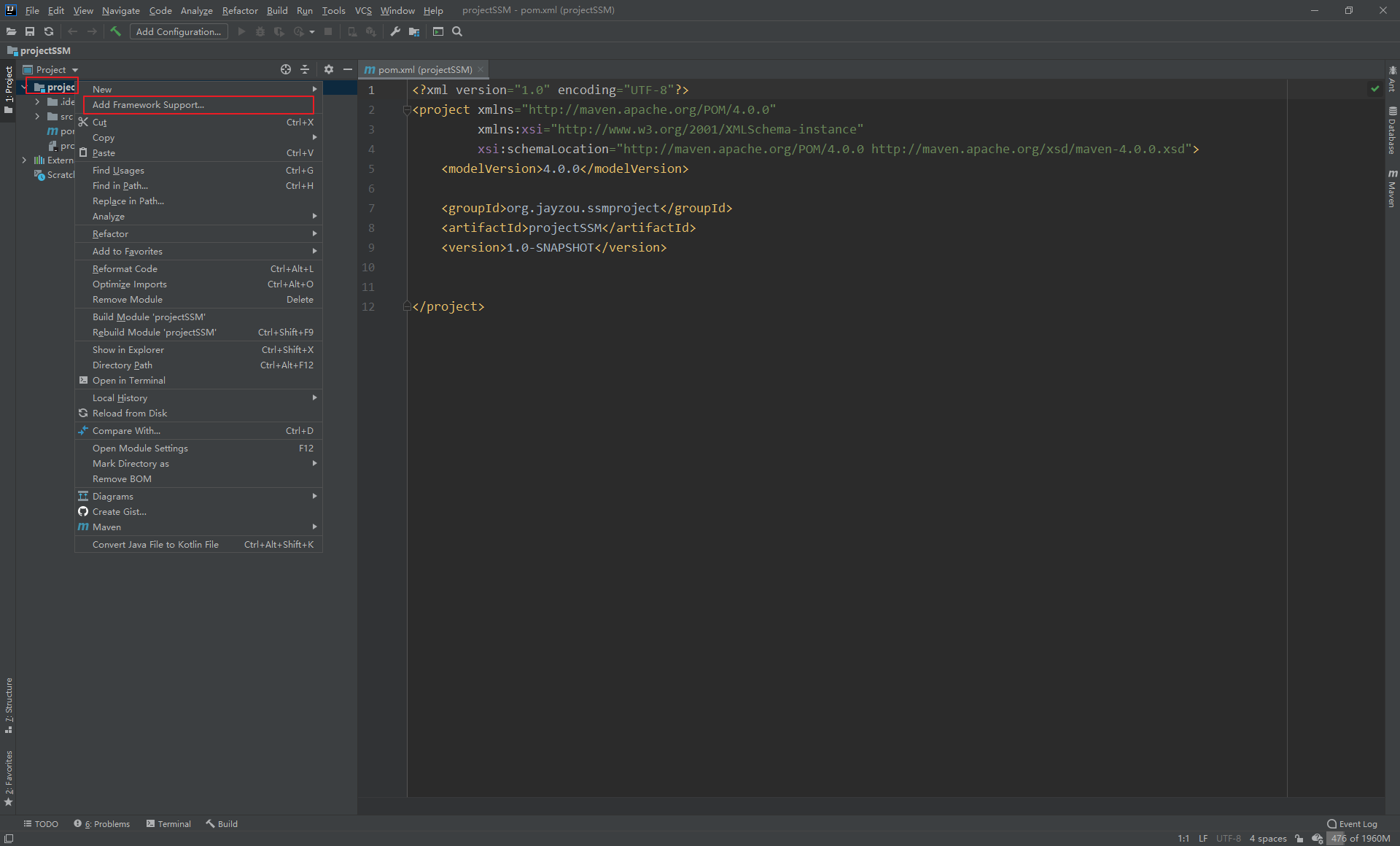Collapse the projectSSM root tree node

click(x=23, y=87)
